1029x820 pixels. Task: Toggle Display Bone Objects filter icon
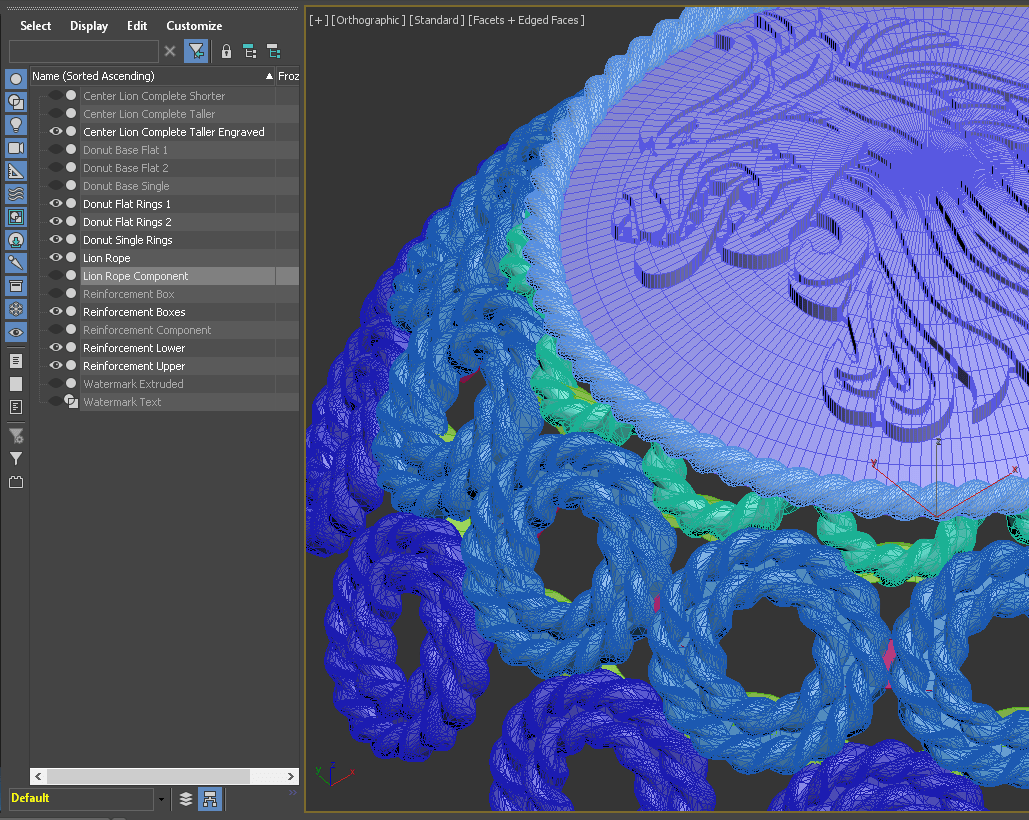coord(16,263)
